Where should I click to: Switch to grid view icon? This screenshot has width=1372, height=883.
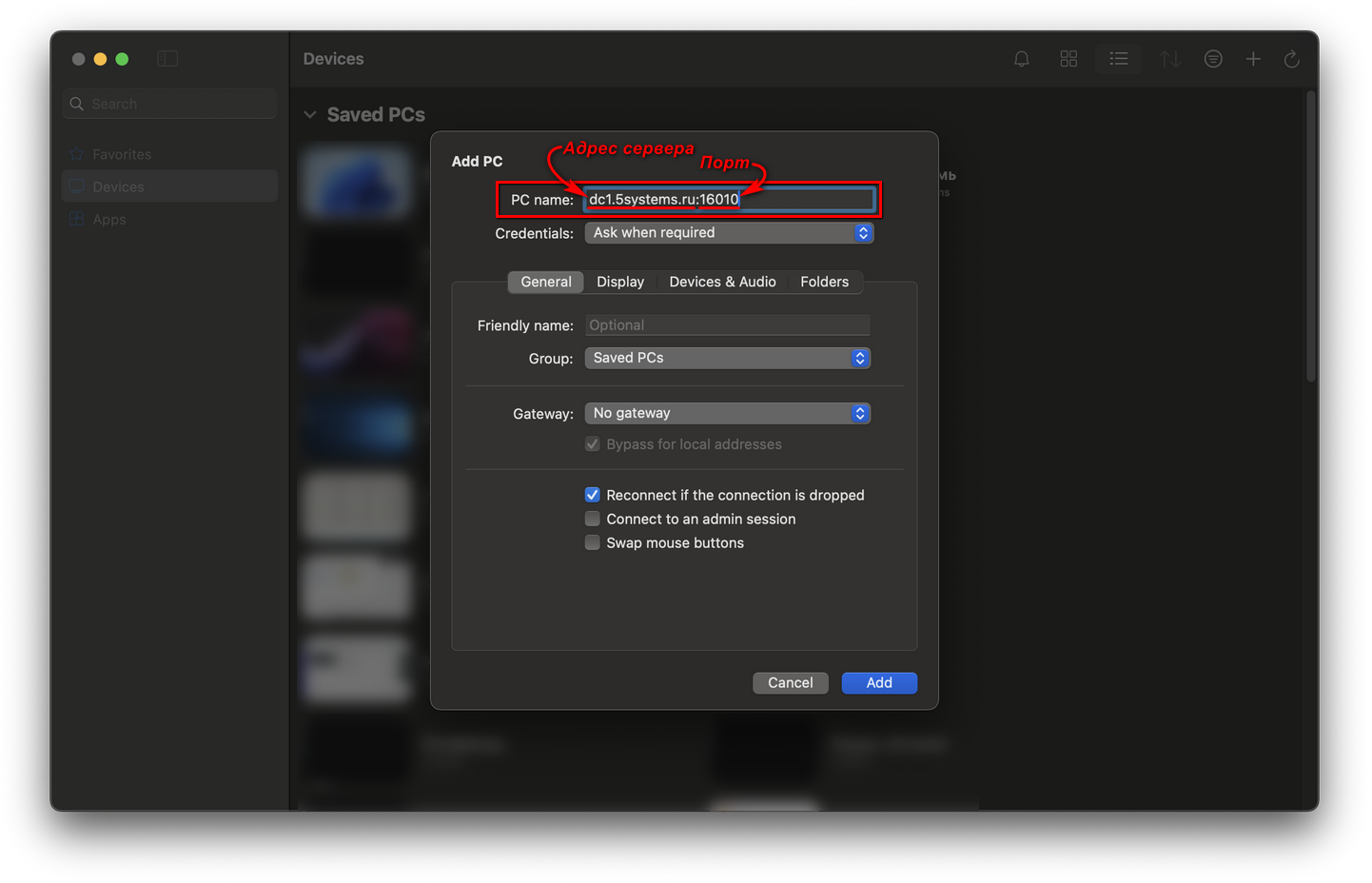click(x=1068, y=59)
